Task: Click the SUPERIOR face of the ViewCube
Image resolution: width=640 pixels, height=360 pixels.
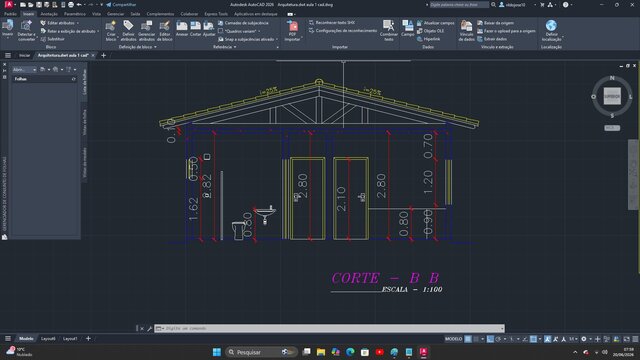Action: tap(612, 96)
